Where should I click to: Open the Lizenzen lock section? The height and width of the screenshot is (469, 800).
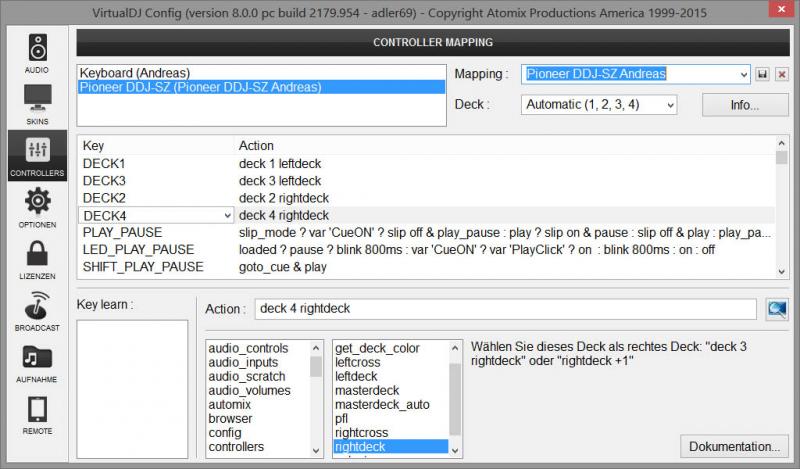37,259
